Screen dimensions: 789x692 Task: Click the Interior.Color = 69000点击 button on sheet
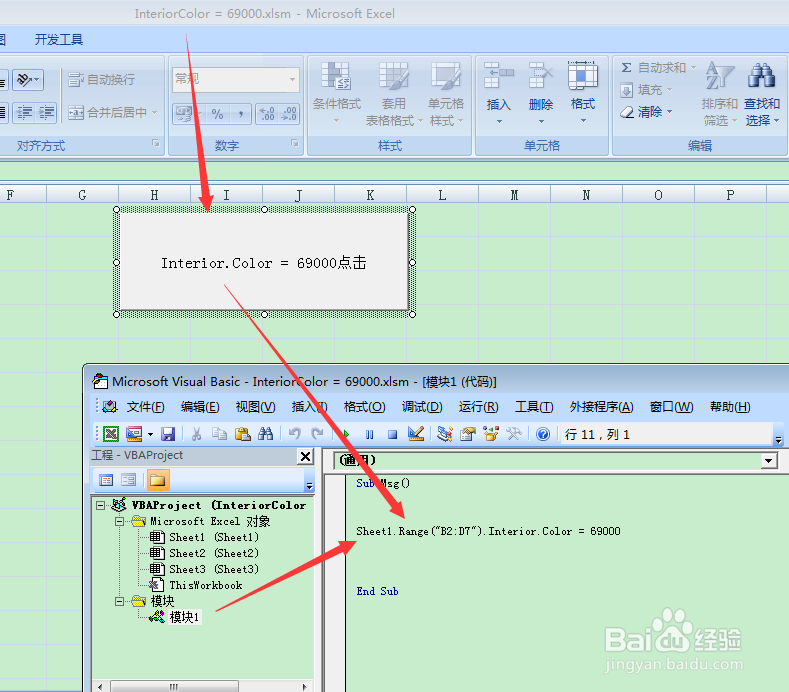pos(264,262)
